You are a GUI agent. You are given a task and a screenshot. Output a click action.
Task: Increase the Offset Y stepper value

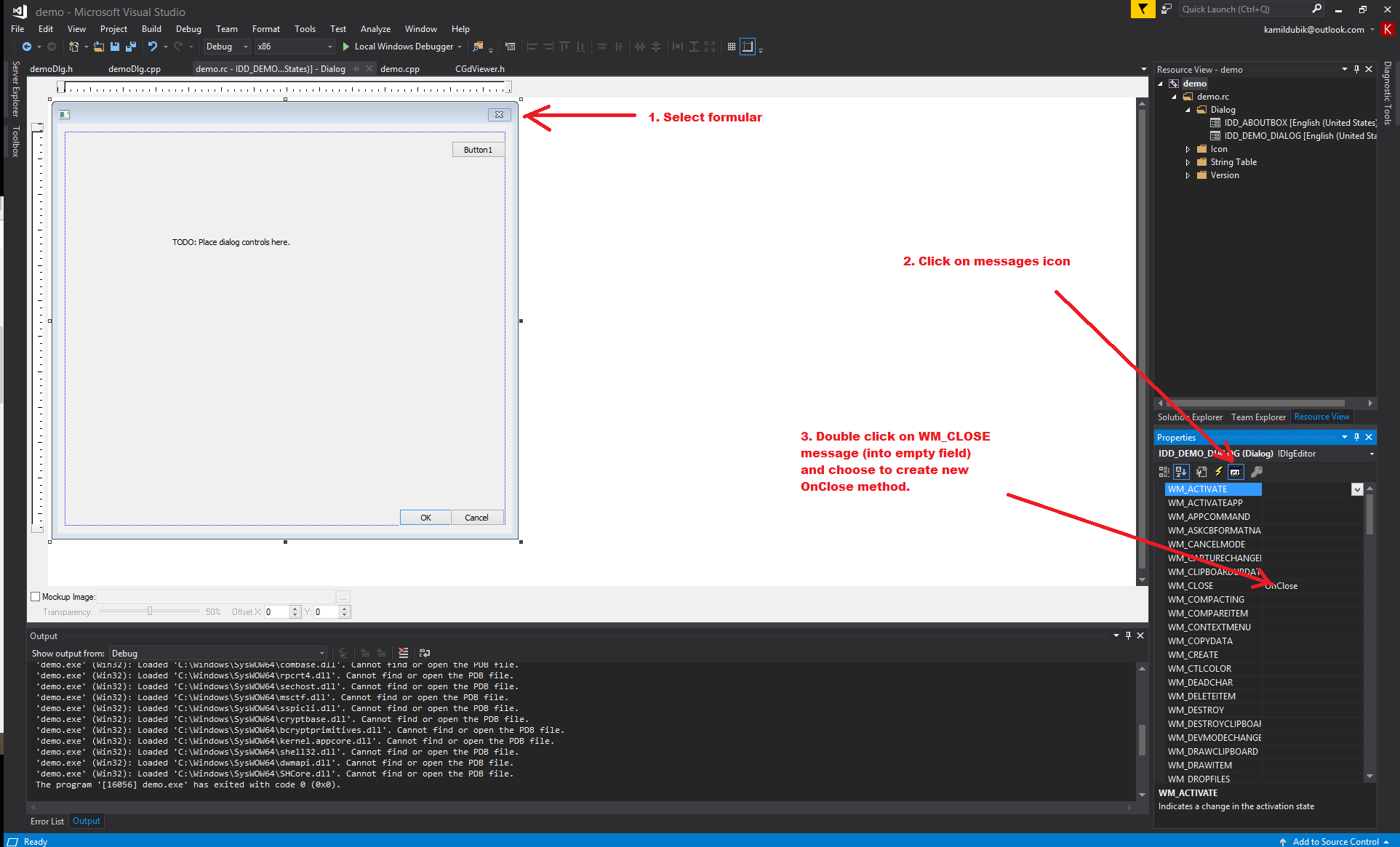345,609
